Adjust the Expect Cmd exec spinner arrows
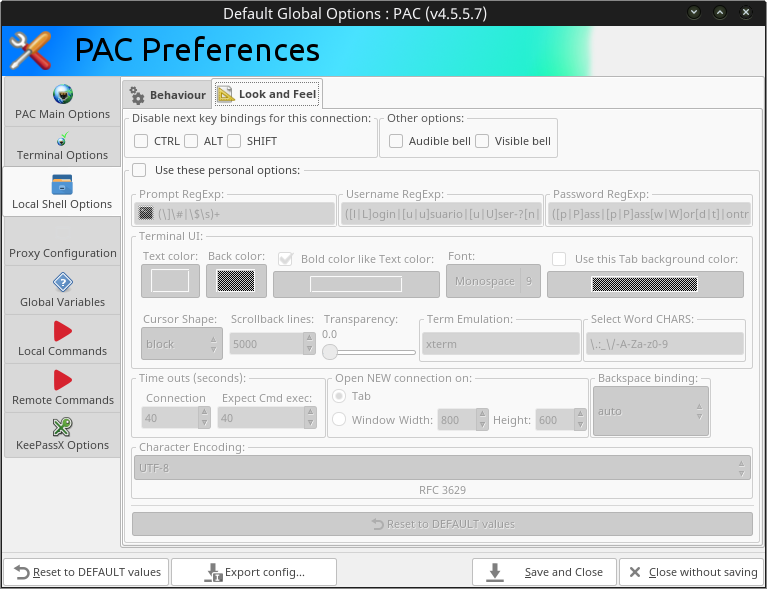Viewport: 767px width, 589px height. tap(310, 418)
